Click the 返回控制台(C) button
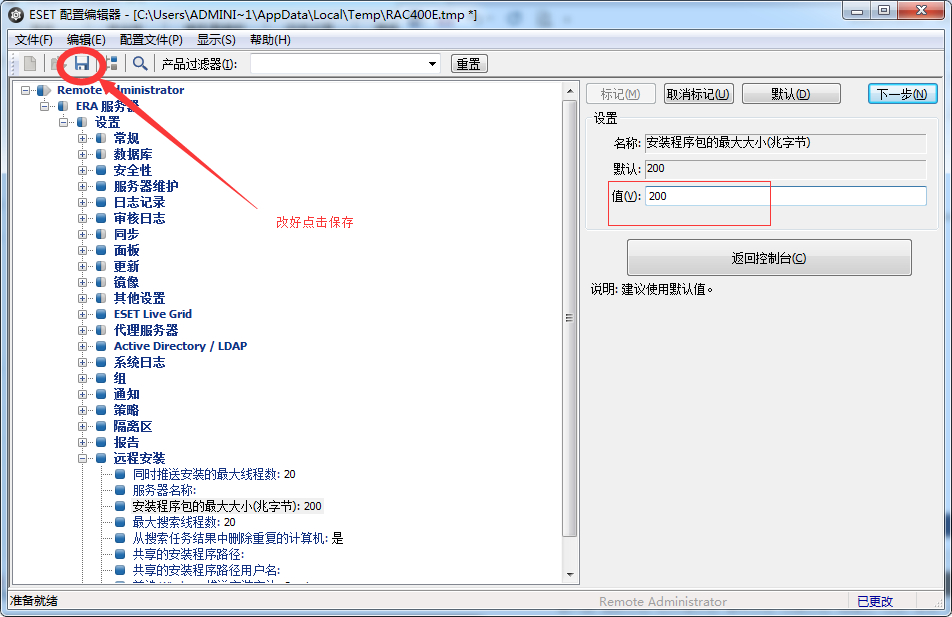This screenshot has width=952, height=617. 769,258
